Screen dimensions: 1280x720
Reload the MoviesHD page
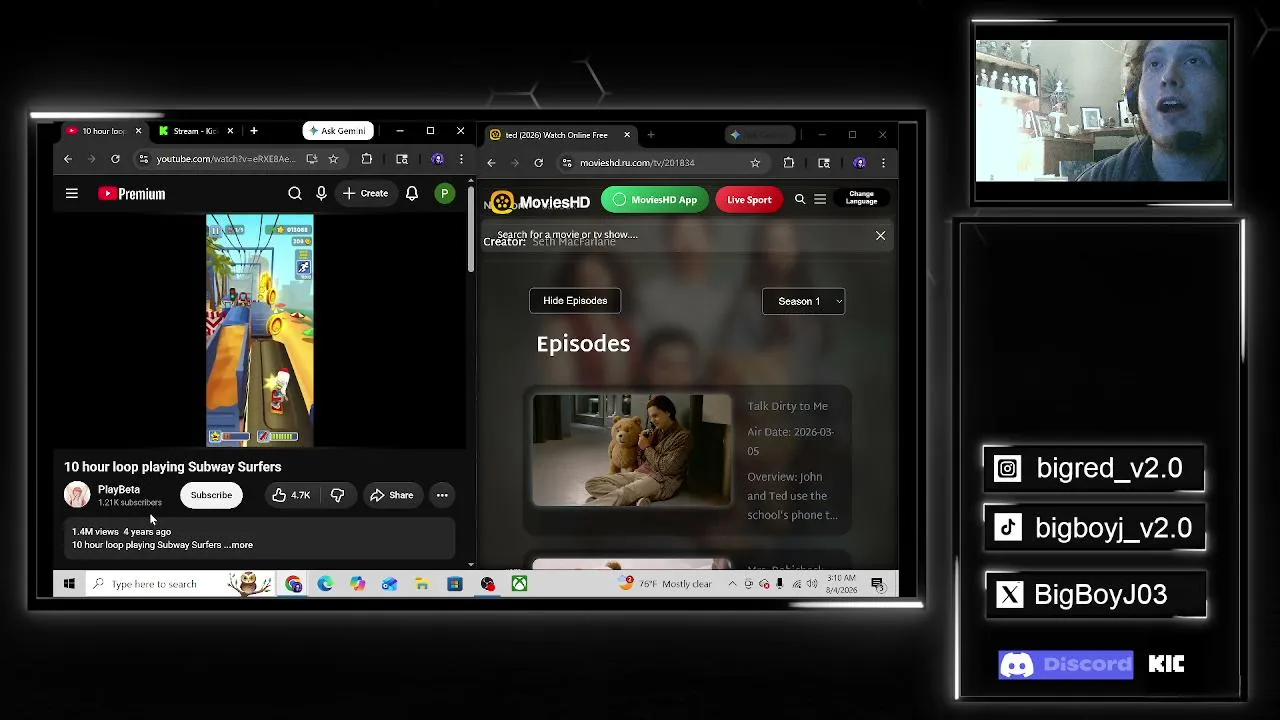pos(538,163)
